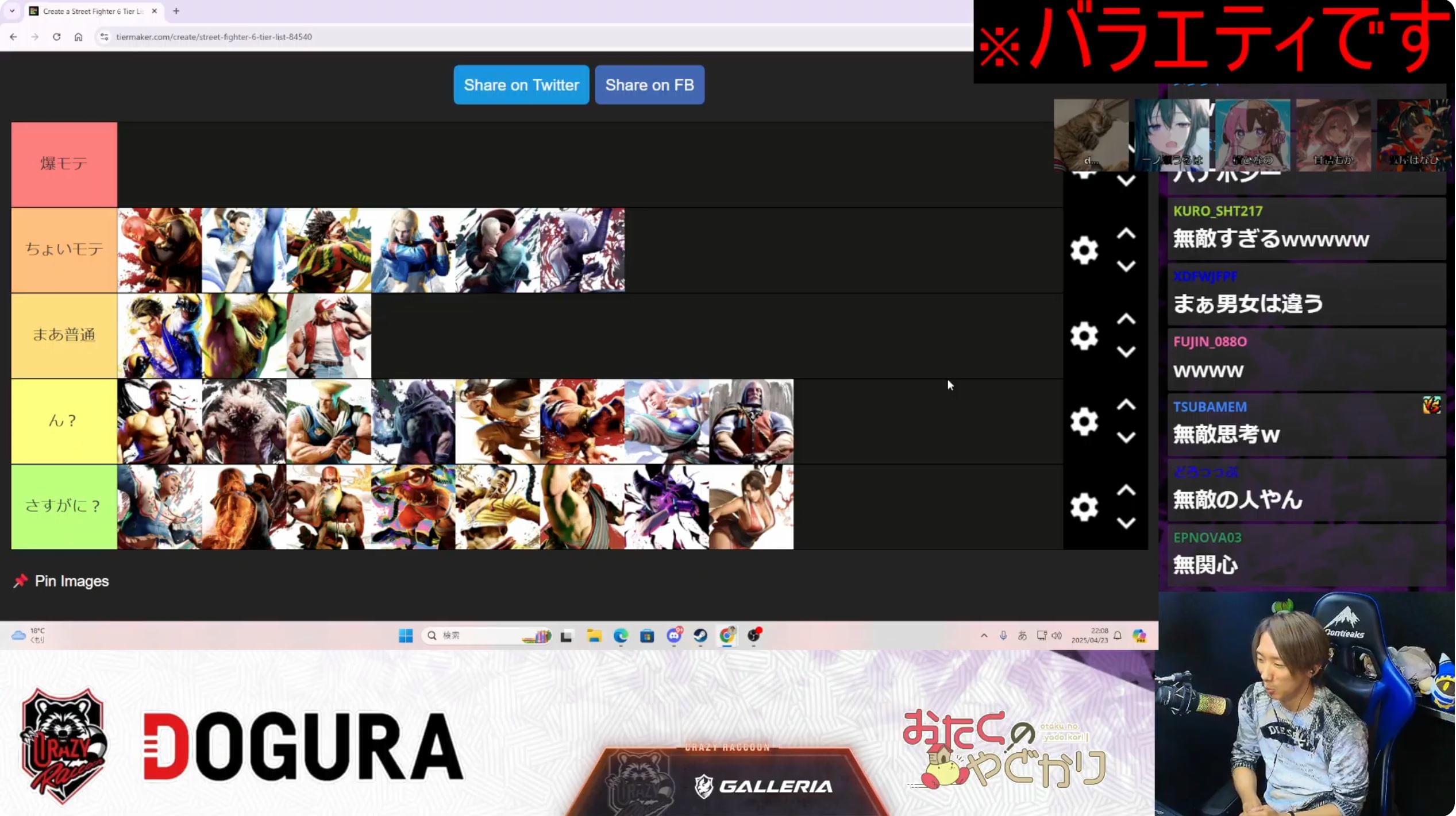Click the Share on Twitter button
Viewport: 1456px width, 816px height.
click(x=521, y=85)
